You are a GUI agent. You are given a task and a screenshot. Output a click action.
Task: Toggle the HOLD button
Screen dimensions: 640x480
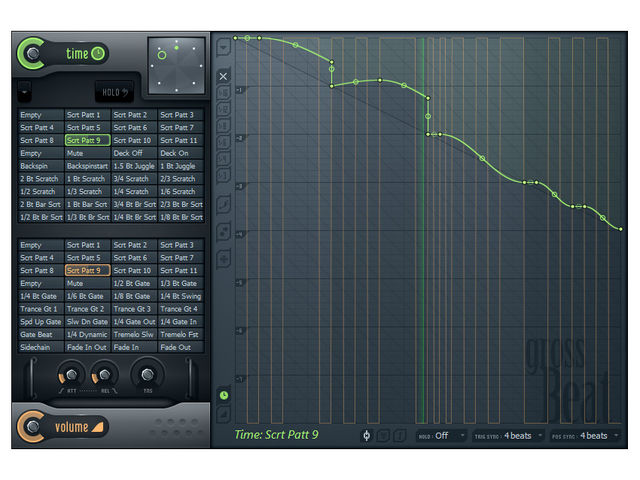(114, 92)
